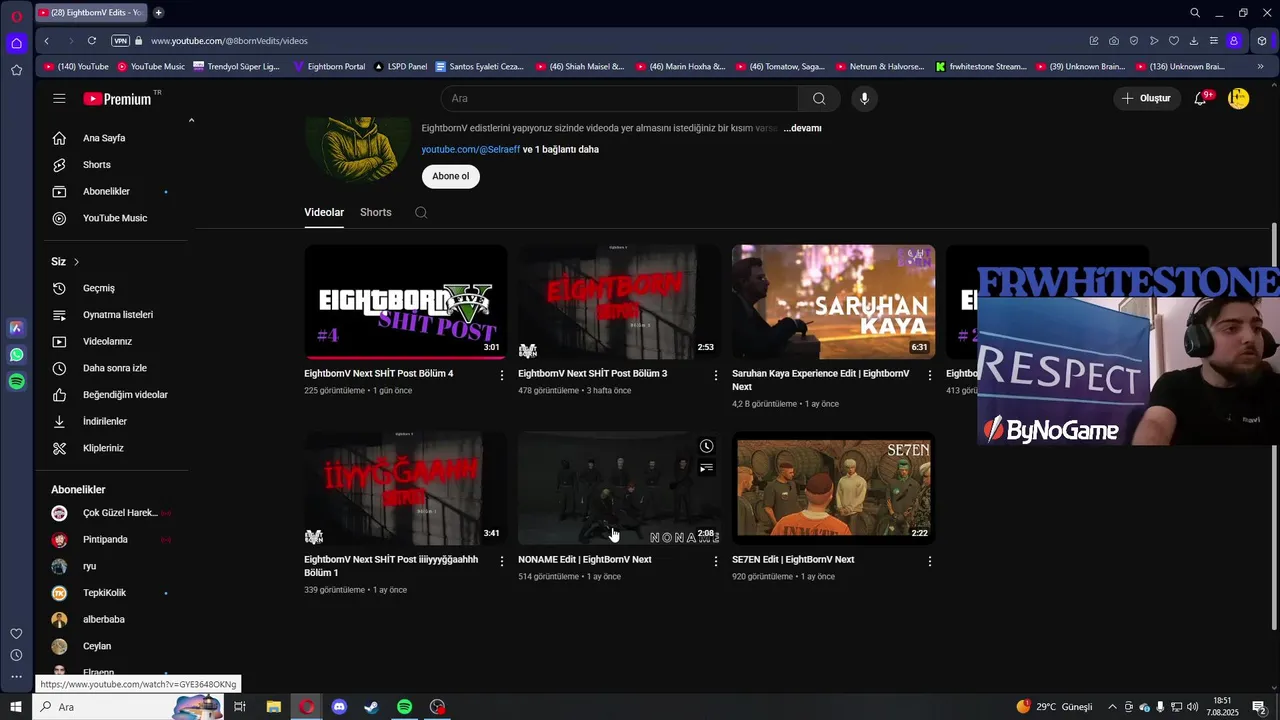Open Opera sidebar WhatsApp icon
Viewport: 1280px width, 720px height.
click(x=16, y=355)
